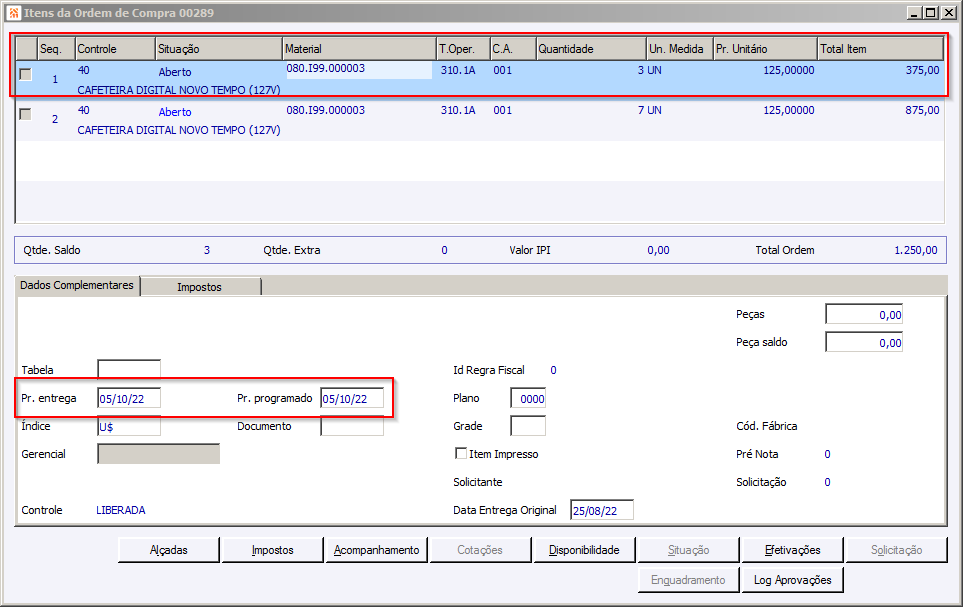Screen dimensions: 963x607
Task: Click the Alçadas button
Action: coord(168,550)
